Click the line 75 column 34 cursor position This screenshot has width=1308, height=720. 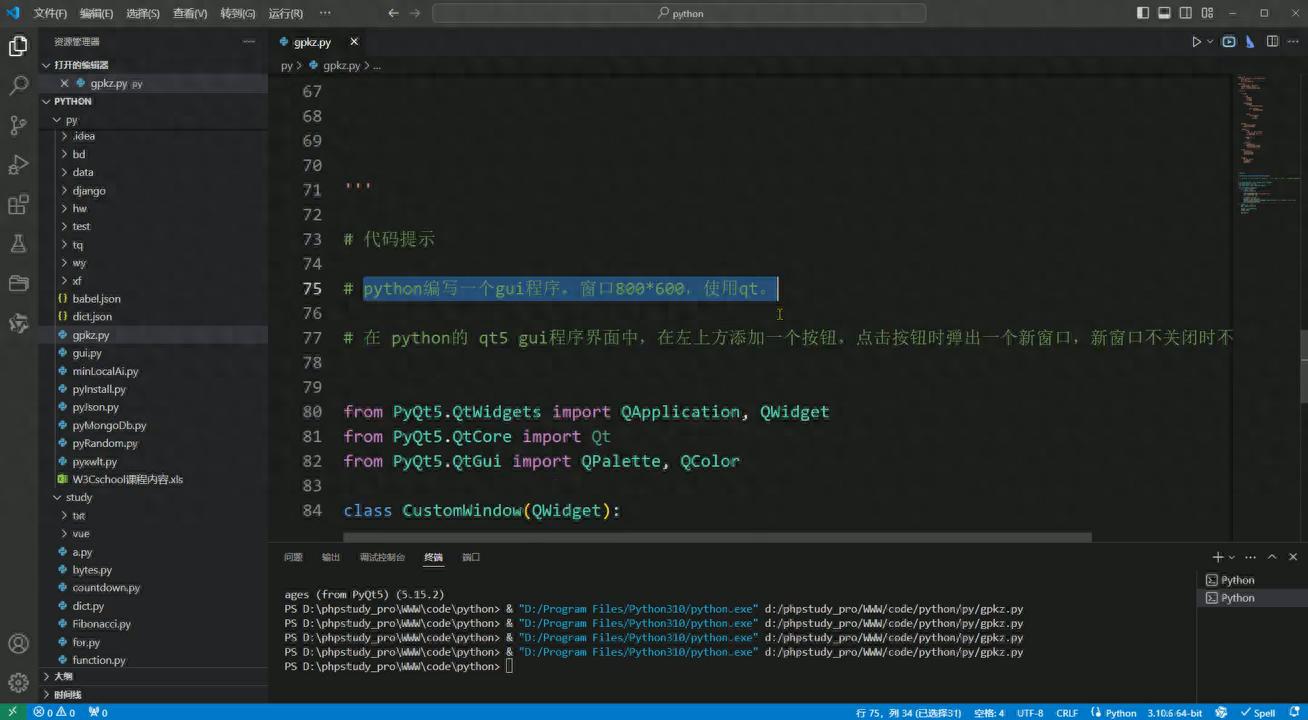(908, 713)
